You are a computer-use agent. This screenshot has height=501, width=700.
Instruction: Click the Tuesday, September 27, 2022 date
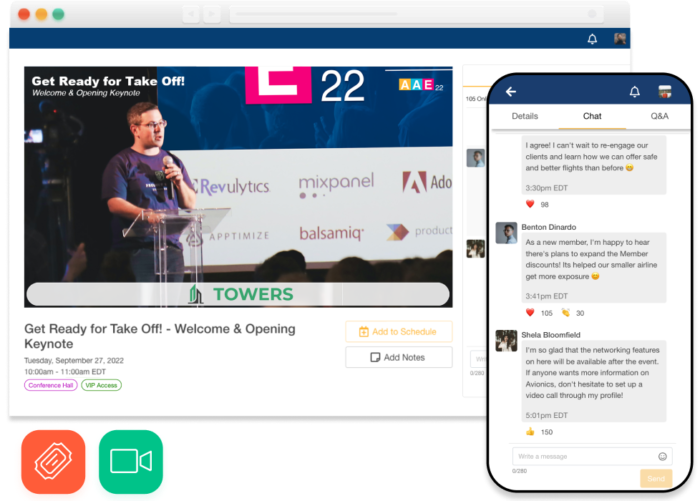click(74, 360)
